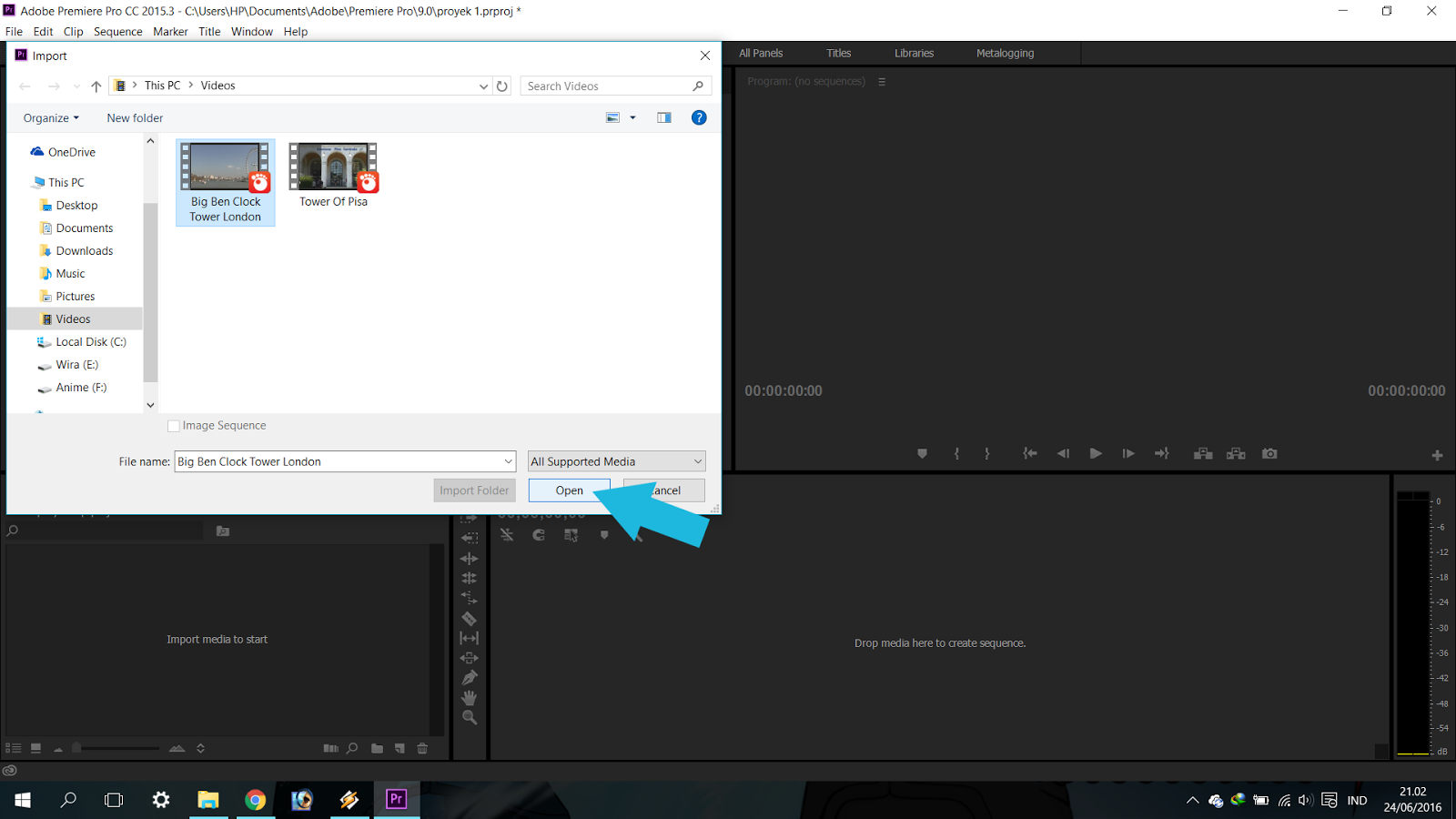Click Automate to Sequence in Project panel
Image resolution: width=1456 pixels, height=819 pixels.
330,749
